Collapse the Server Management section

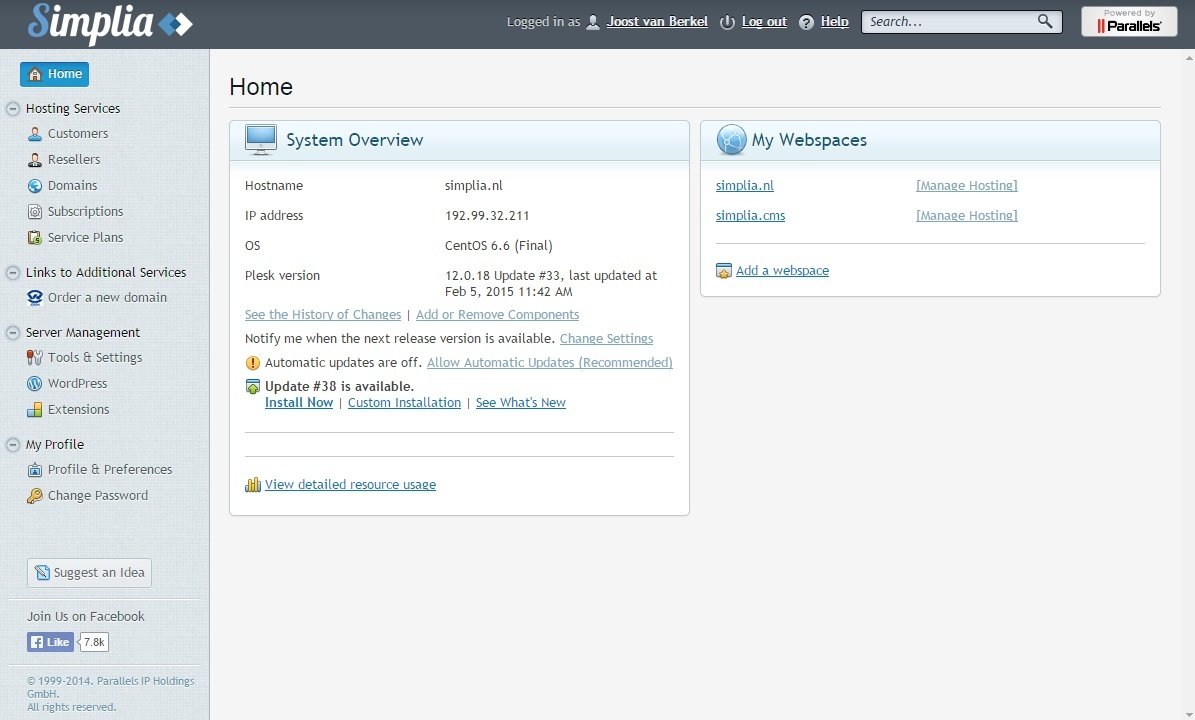[12, 333]
